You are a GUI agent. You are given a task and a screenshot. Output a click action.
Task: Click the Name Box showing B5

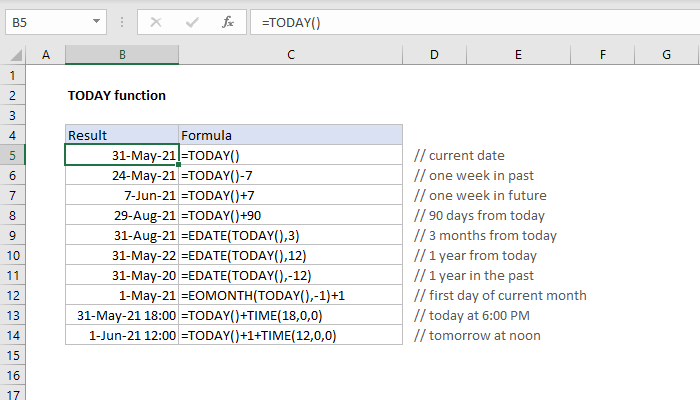point(45,21)
